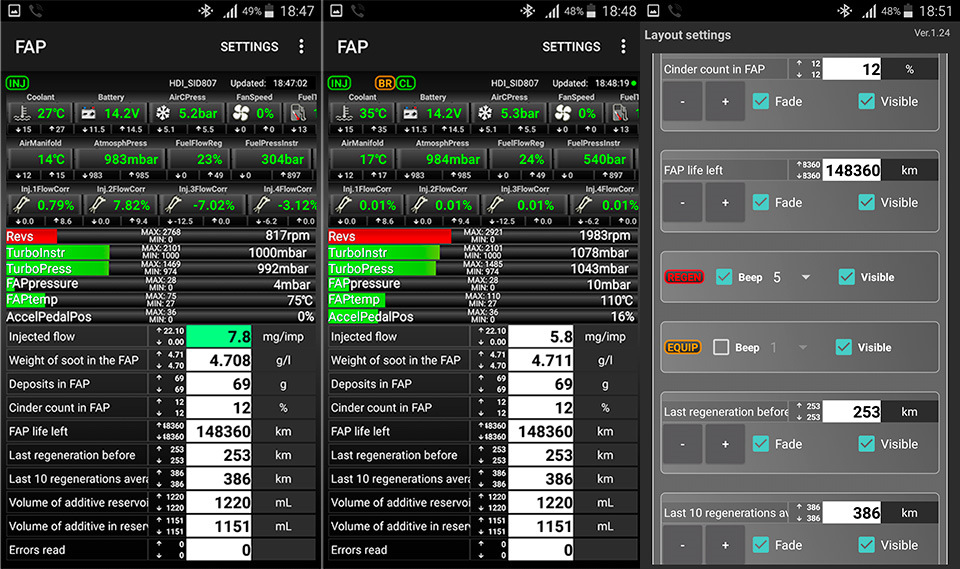This screenshot has height=569, width=960.
Task: Toggle Visible for Last regeneration before
Action: (867, 444)
